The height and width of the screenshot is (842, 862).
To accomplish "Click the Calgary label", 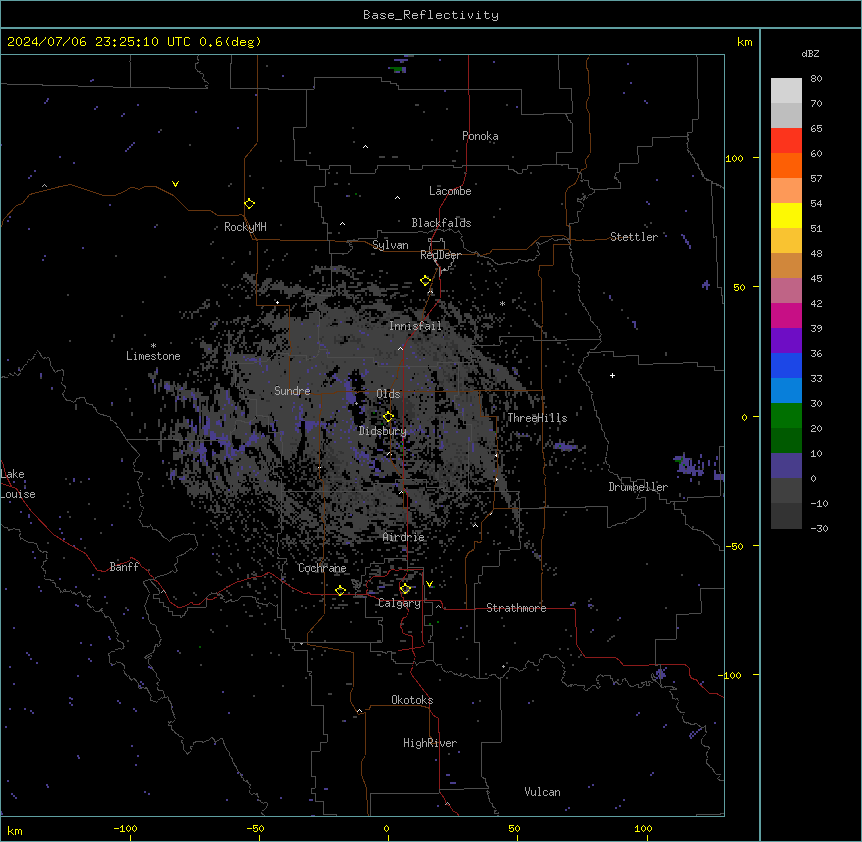I will pos(399,603).
